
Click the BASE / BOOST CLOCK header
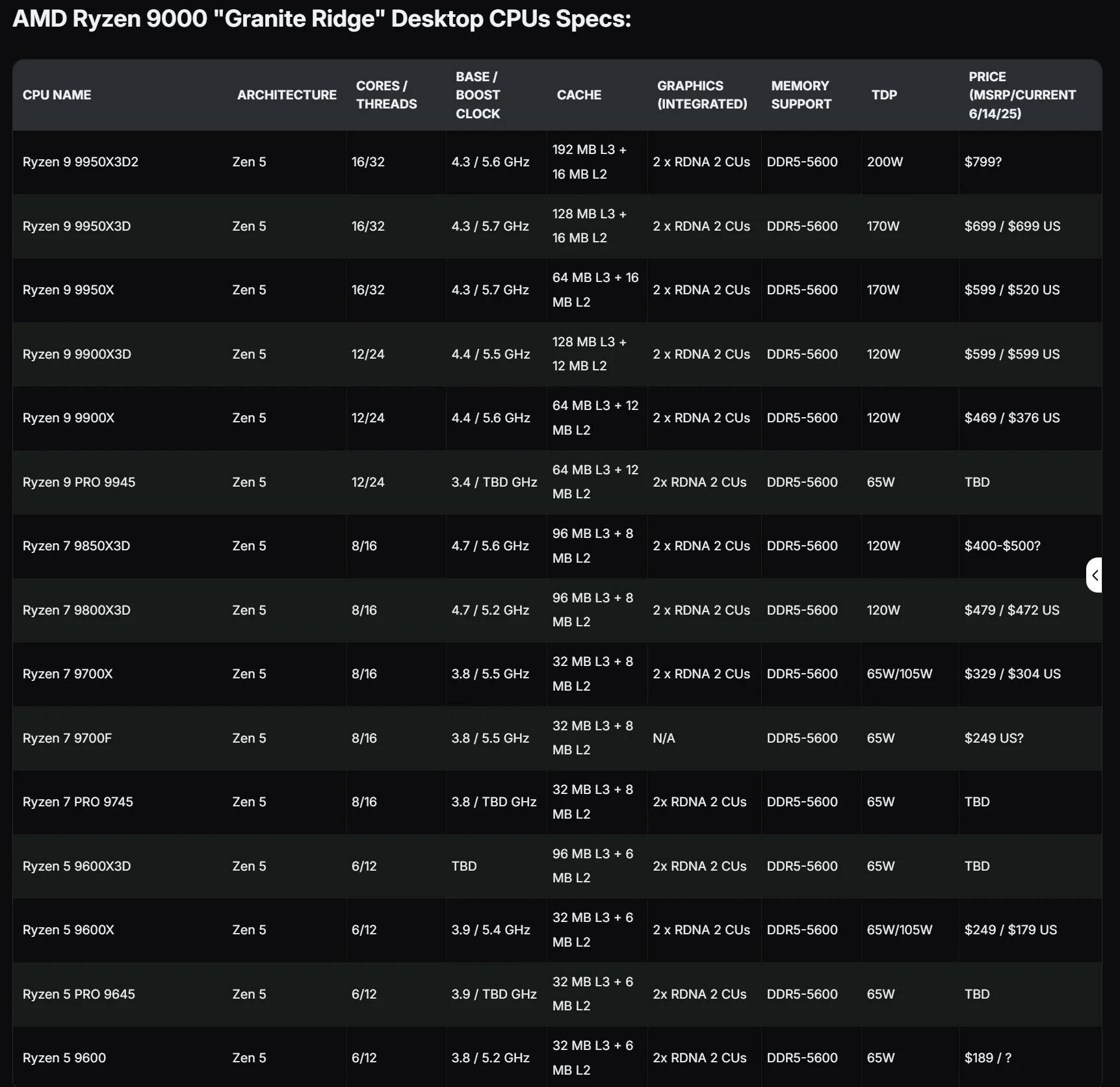pos(478,95)
